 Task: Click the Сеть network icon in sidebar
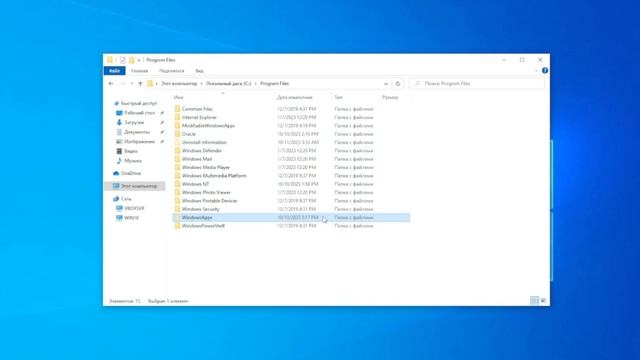click(x=116, y=199)
